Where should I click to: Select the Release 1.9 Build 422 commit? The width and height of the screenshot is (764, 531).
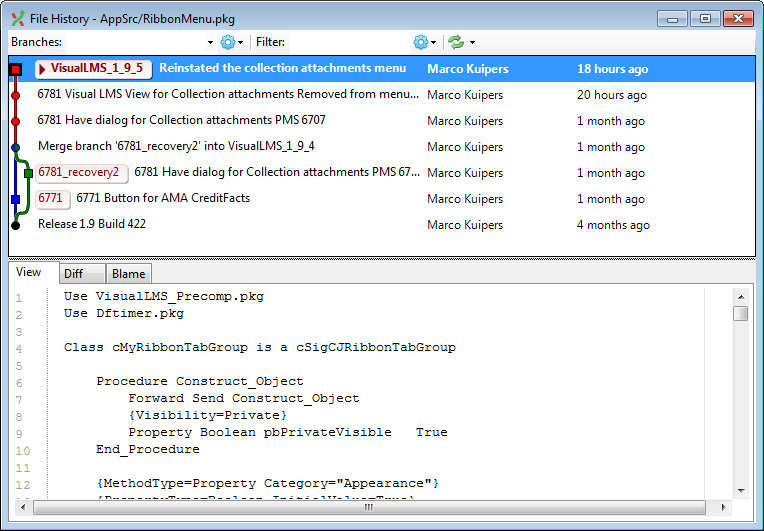[x=92, y=225]
